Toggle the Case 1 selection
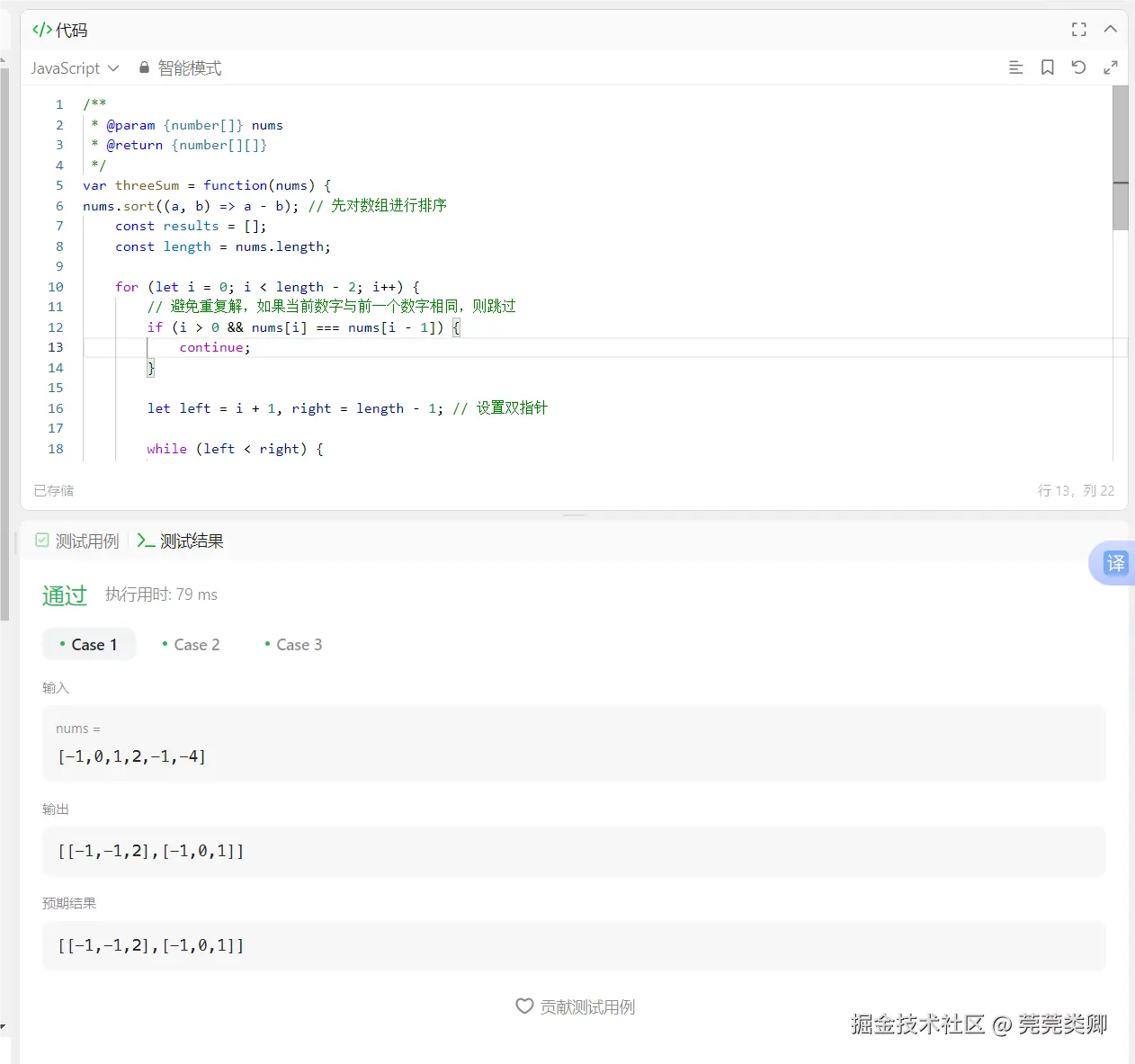 tap(89, 644)
